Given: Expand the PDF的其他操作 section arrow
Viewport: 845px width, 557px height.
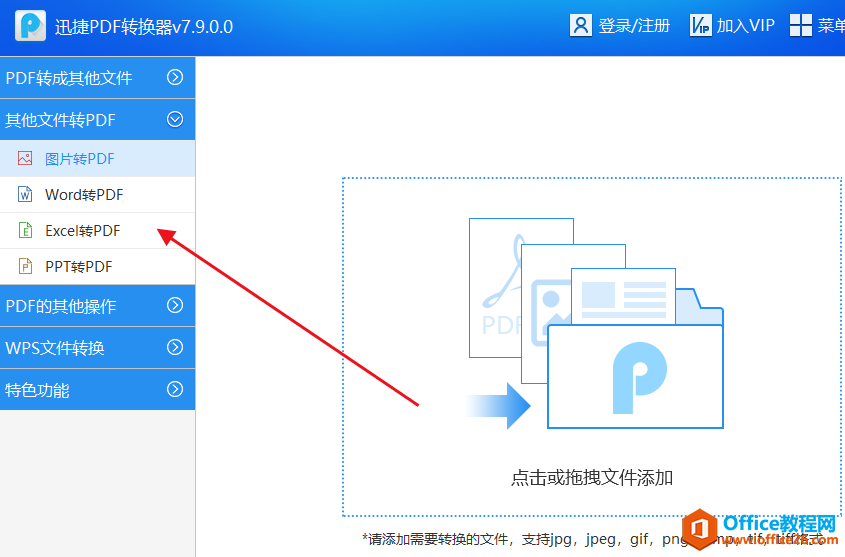Looking at the screenshot, I should 175,305.
